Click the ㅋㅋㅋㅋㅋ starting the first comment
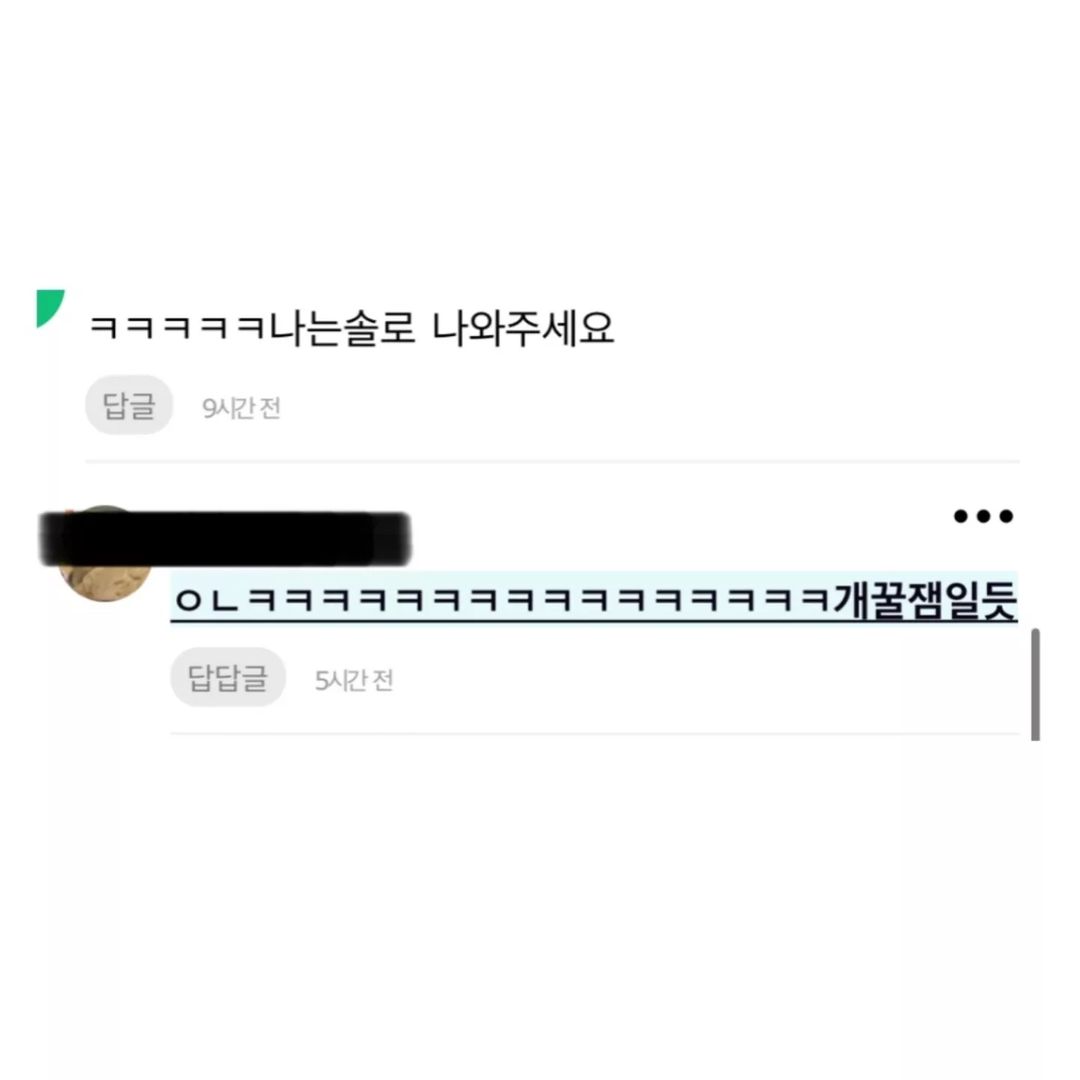This screenshot has height=1080, width=1080. (x=178, y=329)
